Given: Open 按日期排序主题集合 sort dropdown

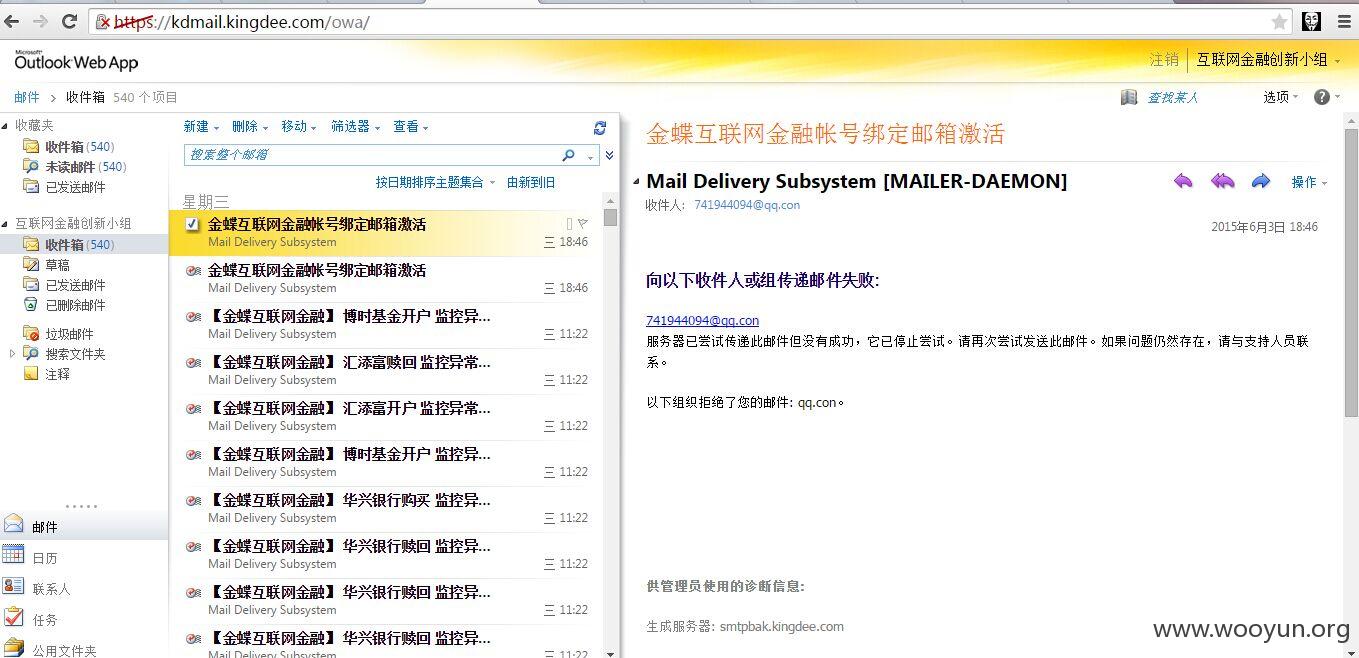Looking at the screenshot, I should [434, 182].
